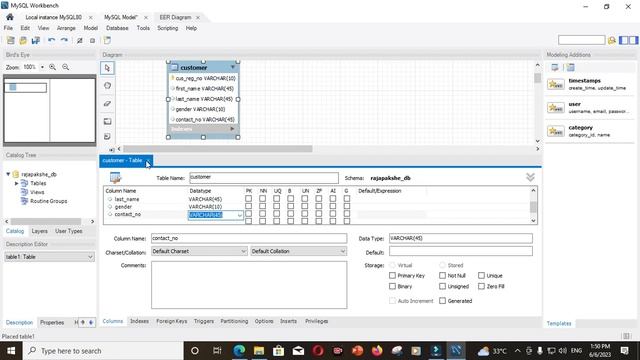Click the user template icon
Screen dimensions: 640x360
click(556, 108)
